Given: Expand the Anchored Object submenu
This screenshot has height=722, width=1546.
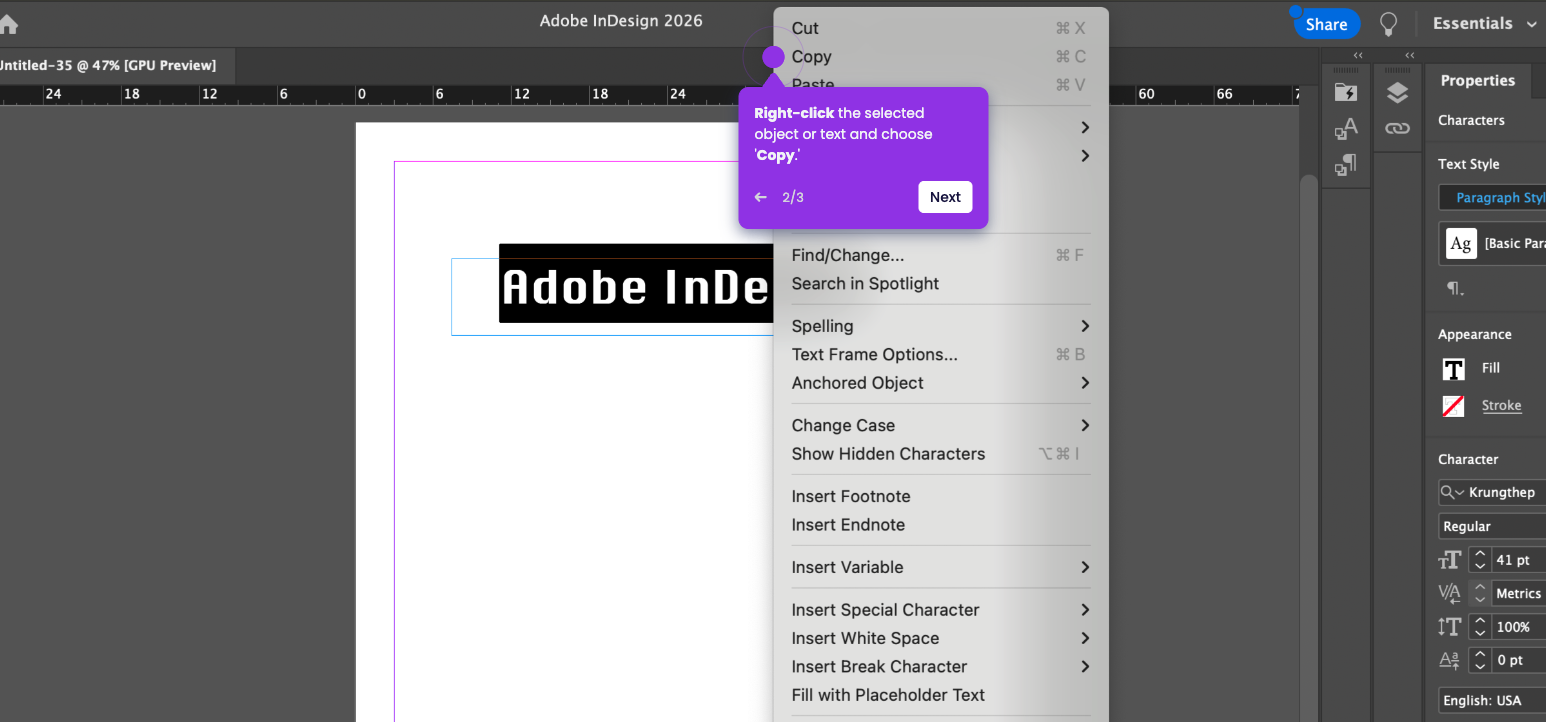Looking at the screenshot, I should 940,383.
